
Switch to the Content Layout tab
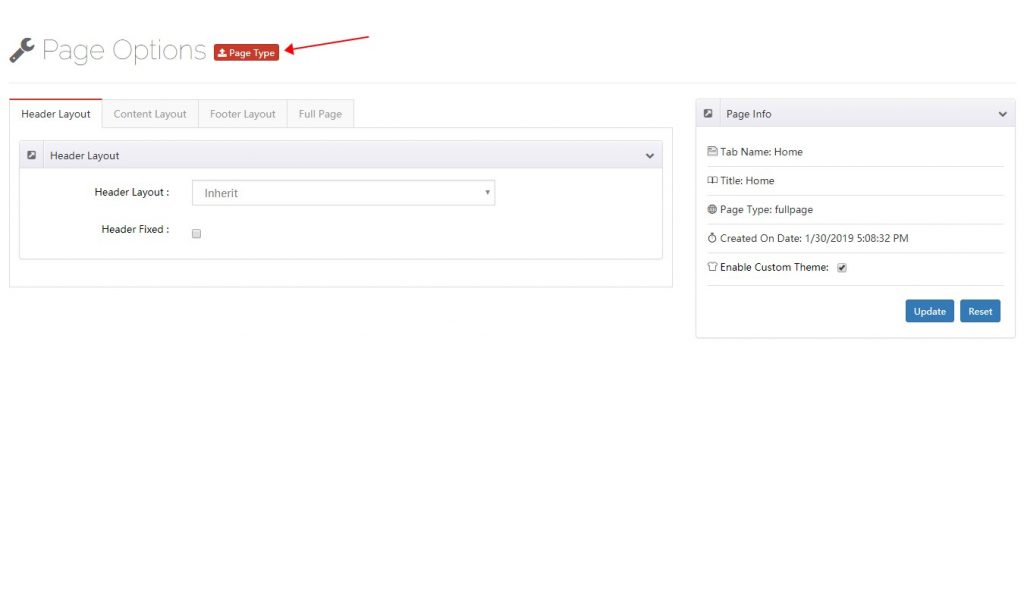point(149,113)
